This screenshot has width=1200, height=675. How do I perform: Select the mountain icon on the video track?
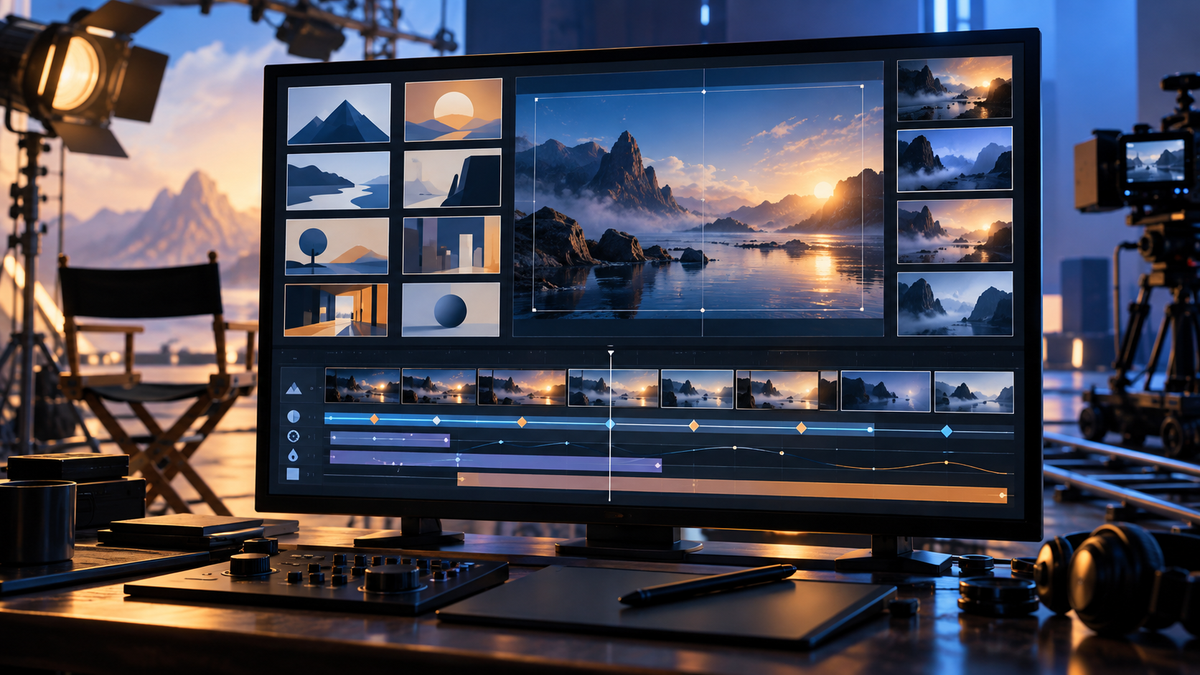click(294, 388)
